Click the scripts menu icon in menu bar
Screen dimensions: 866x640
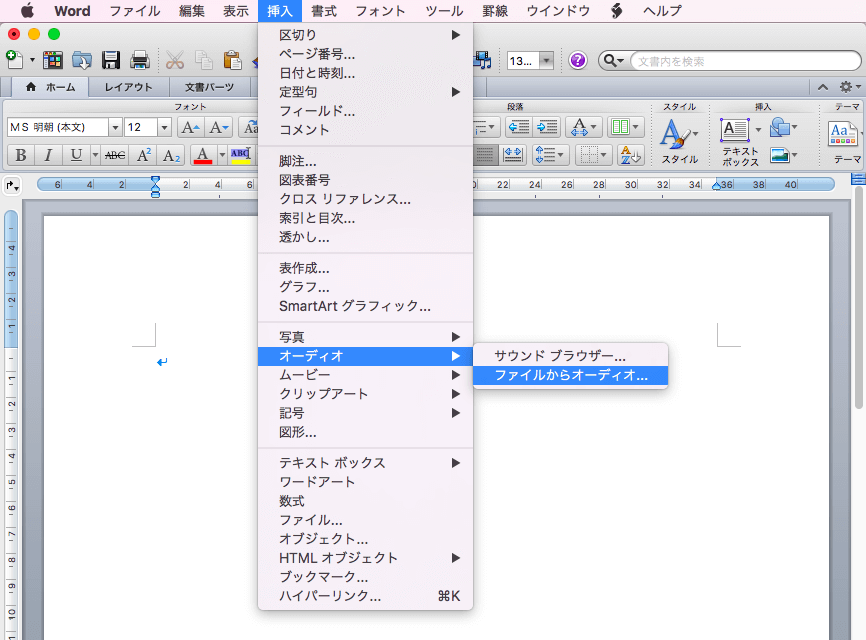pyautogui.click(x=616, y=10)
